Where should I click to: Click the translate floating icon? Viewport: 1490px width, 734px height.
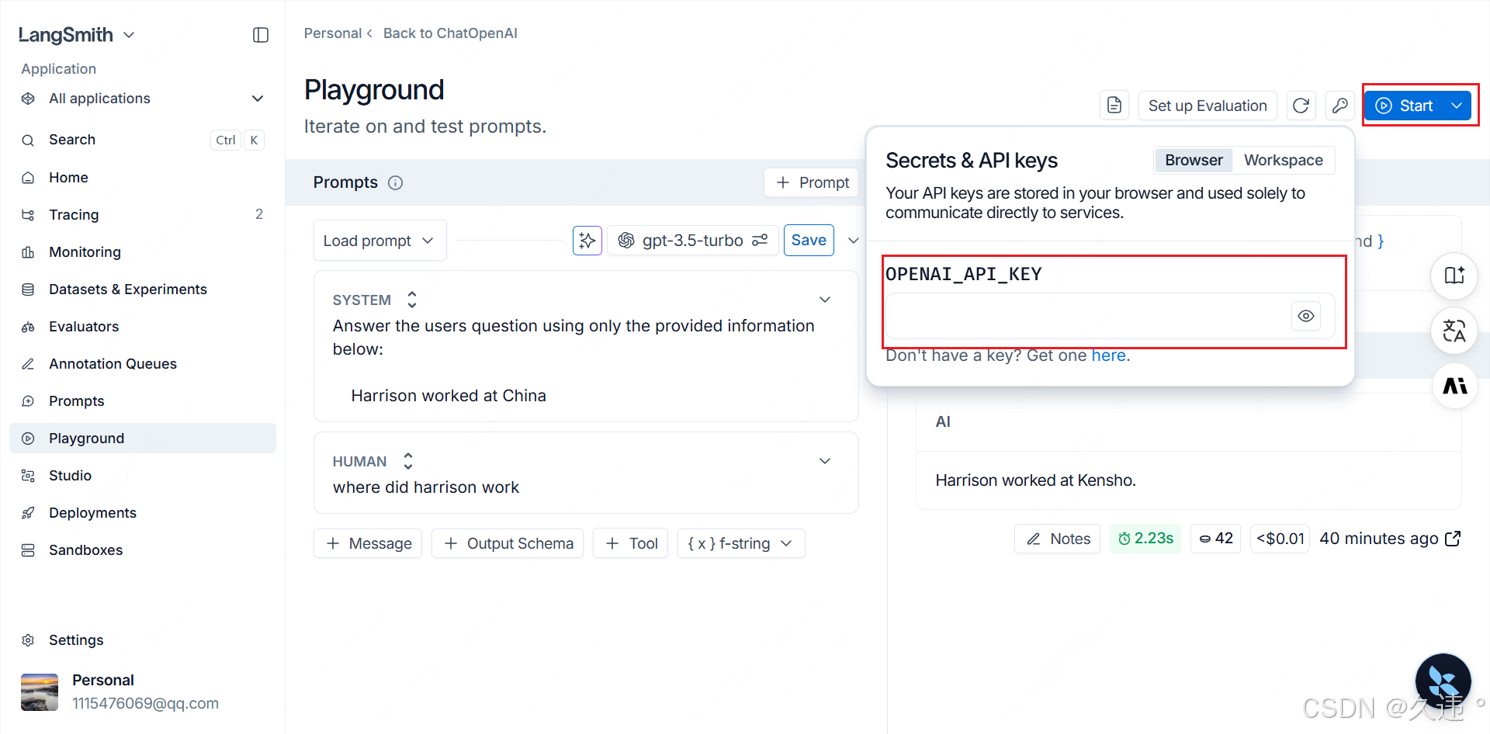pyautogui.click(x=1455, y=331)
